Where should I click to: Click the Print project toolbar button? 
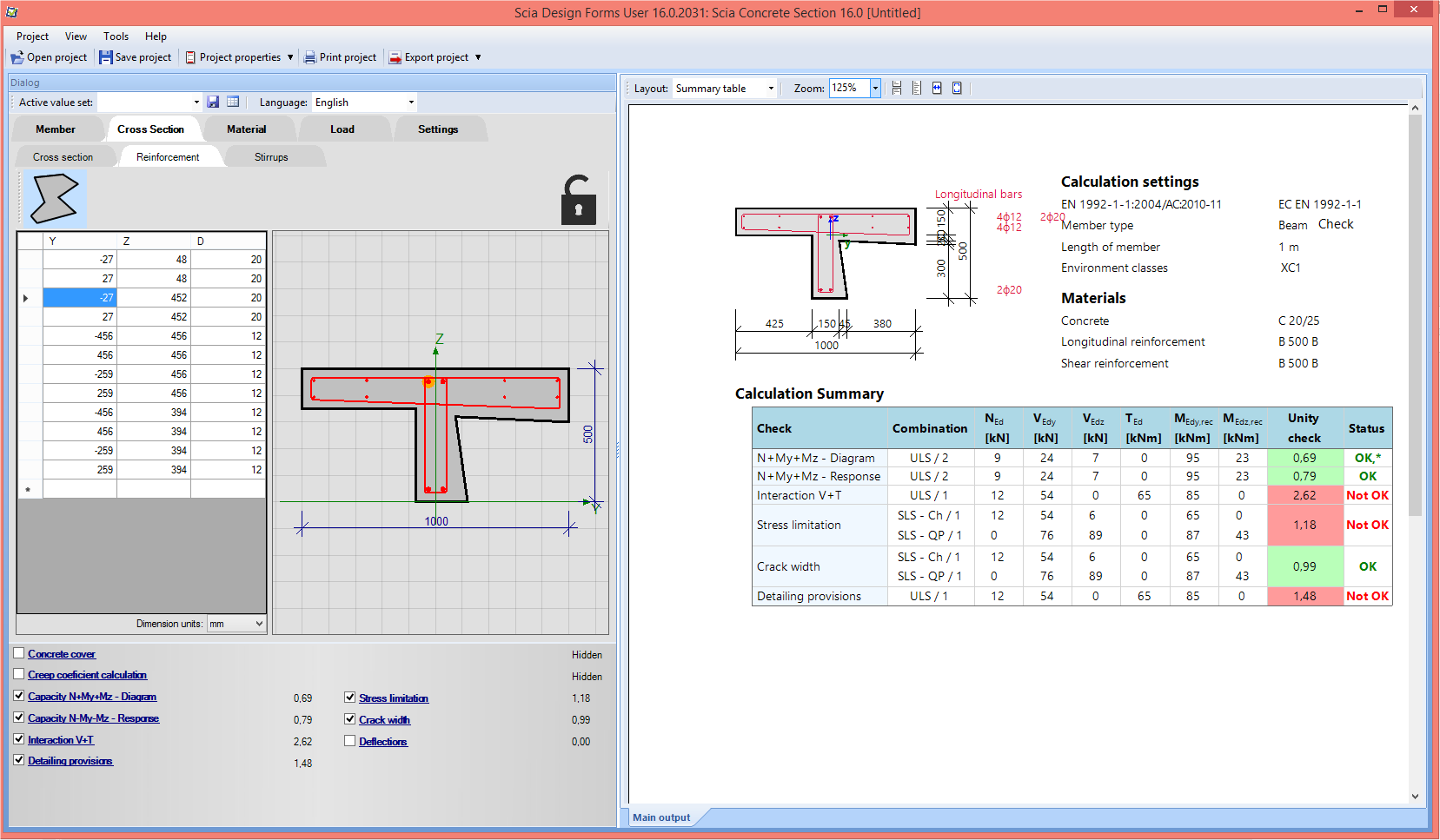coord(340,57)
